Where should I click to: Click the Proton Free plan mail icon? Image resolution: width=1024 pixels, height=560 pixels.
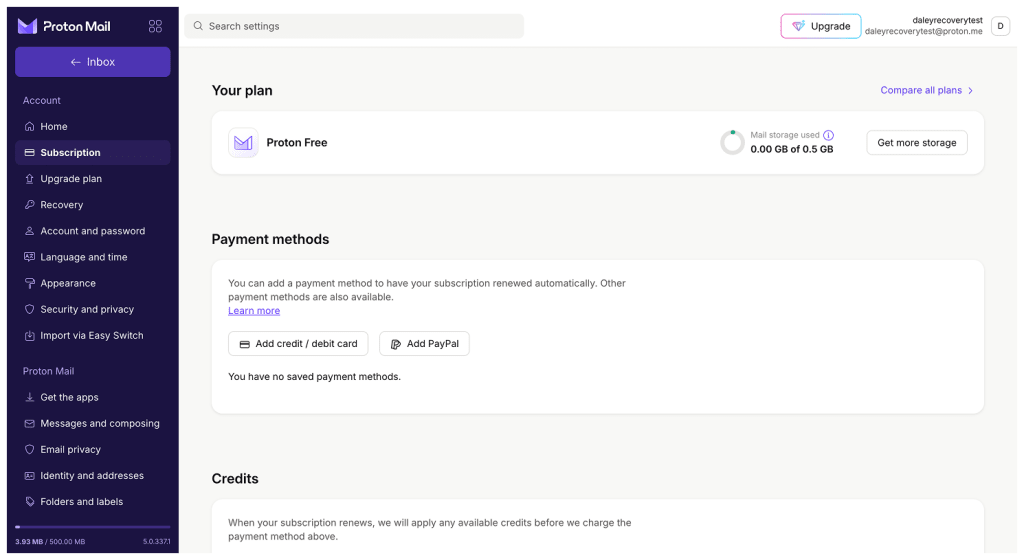click(243, 142)
